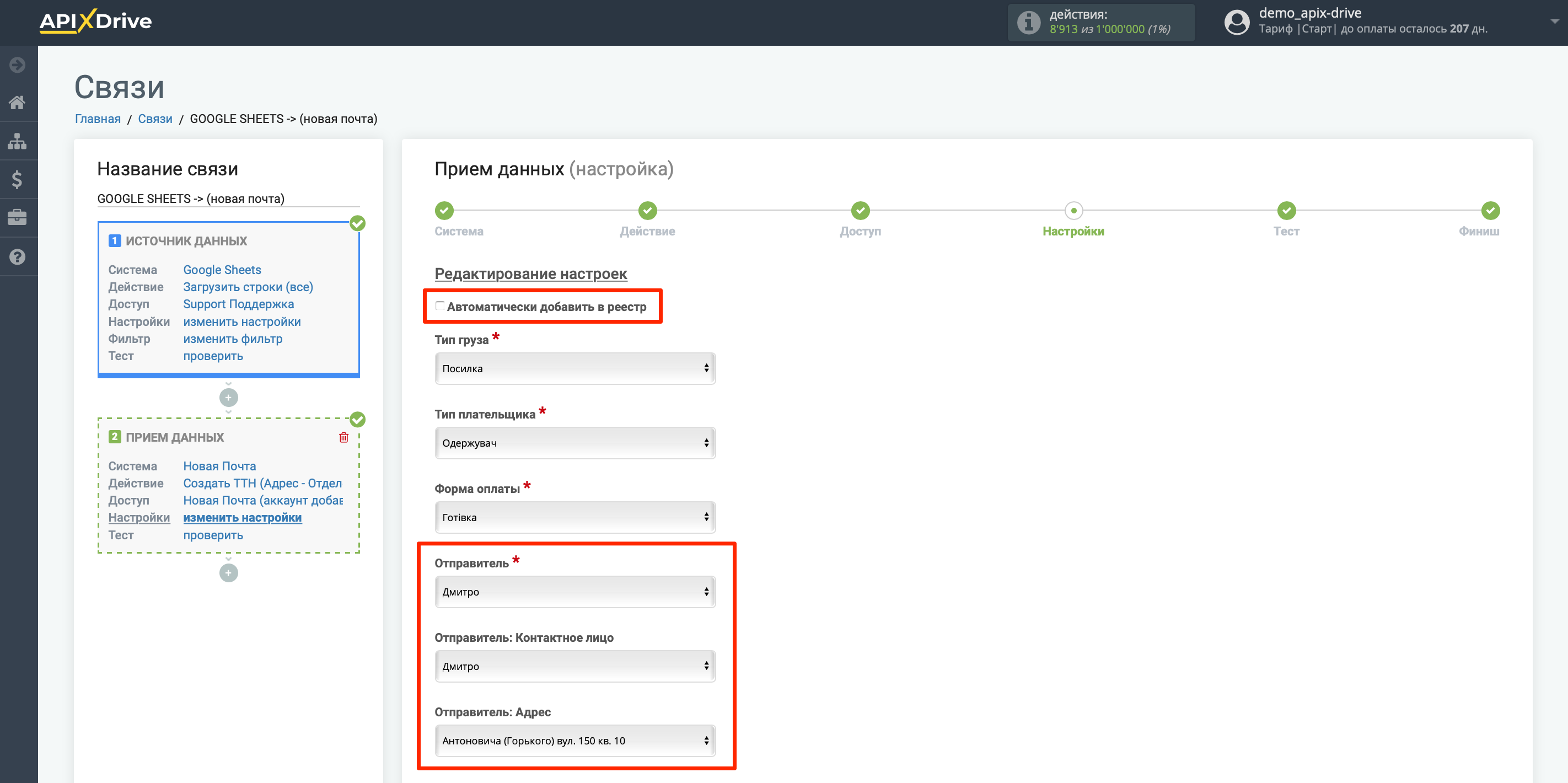This screenshot has width=1568, height=783.
Task: Enable Автоматически добавить в реестр checkbox
Action: [x=439, y=305]
